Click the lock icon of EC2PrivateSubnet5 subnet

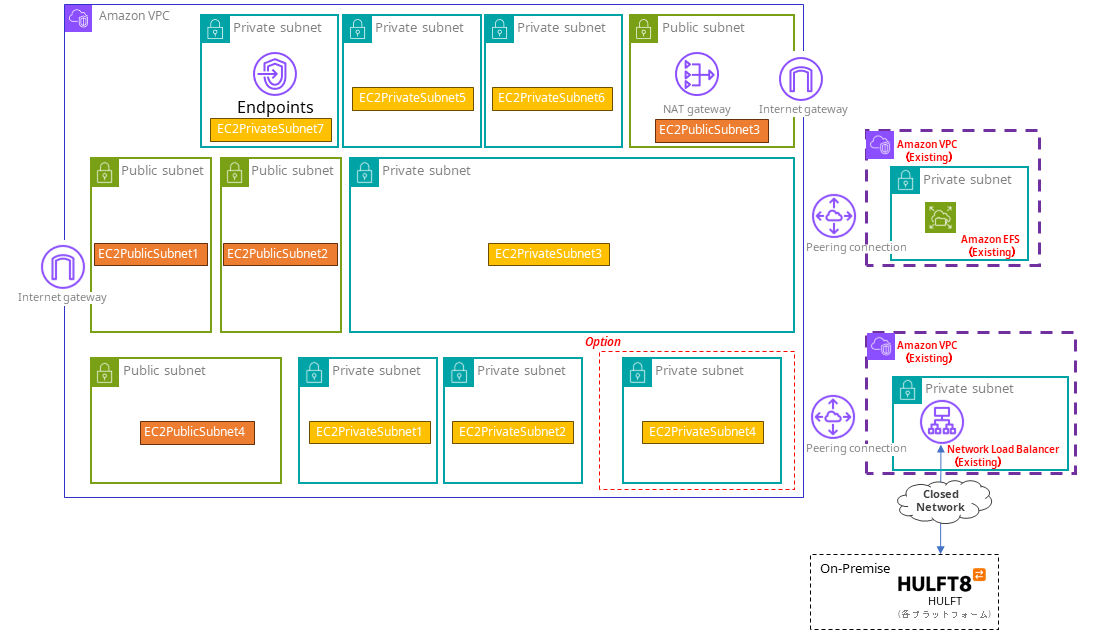pos(357,29)
